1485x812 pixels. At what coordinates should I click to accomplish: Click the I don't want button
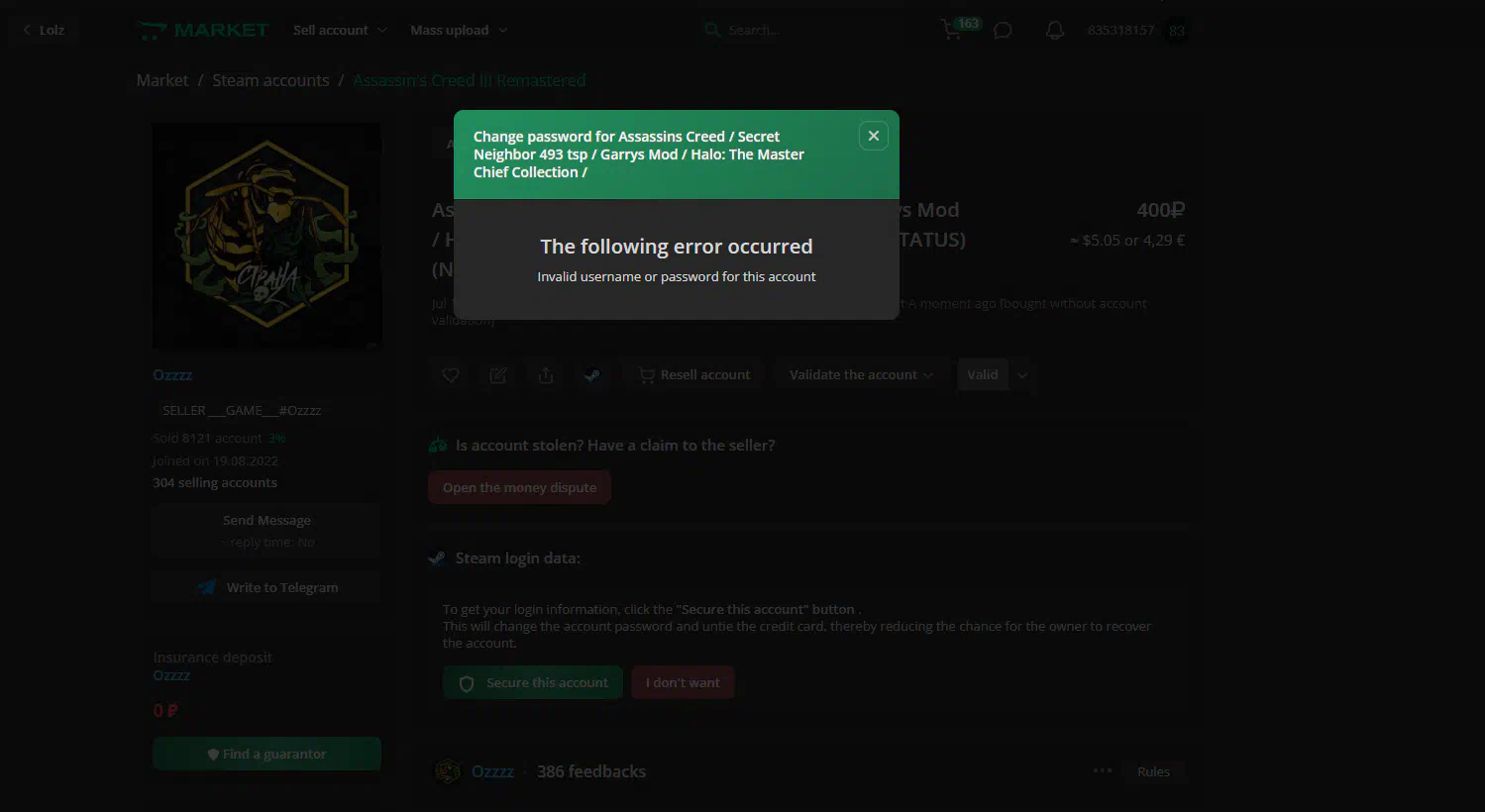[683, 682]
